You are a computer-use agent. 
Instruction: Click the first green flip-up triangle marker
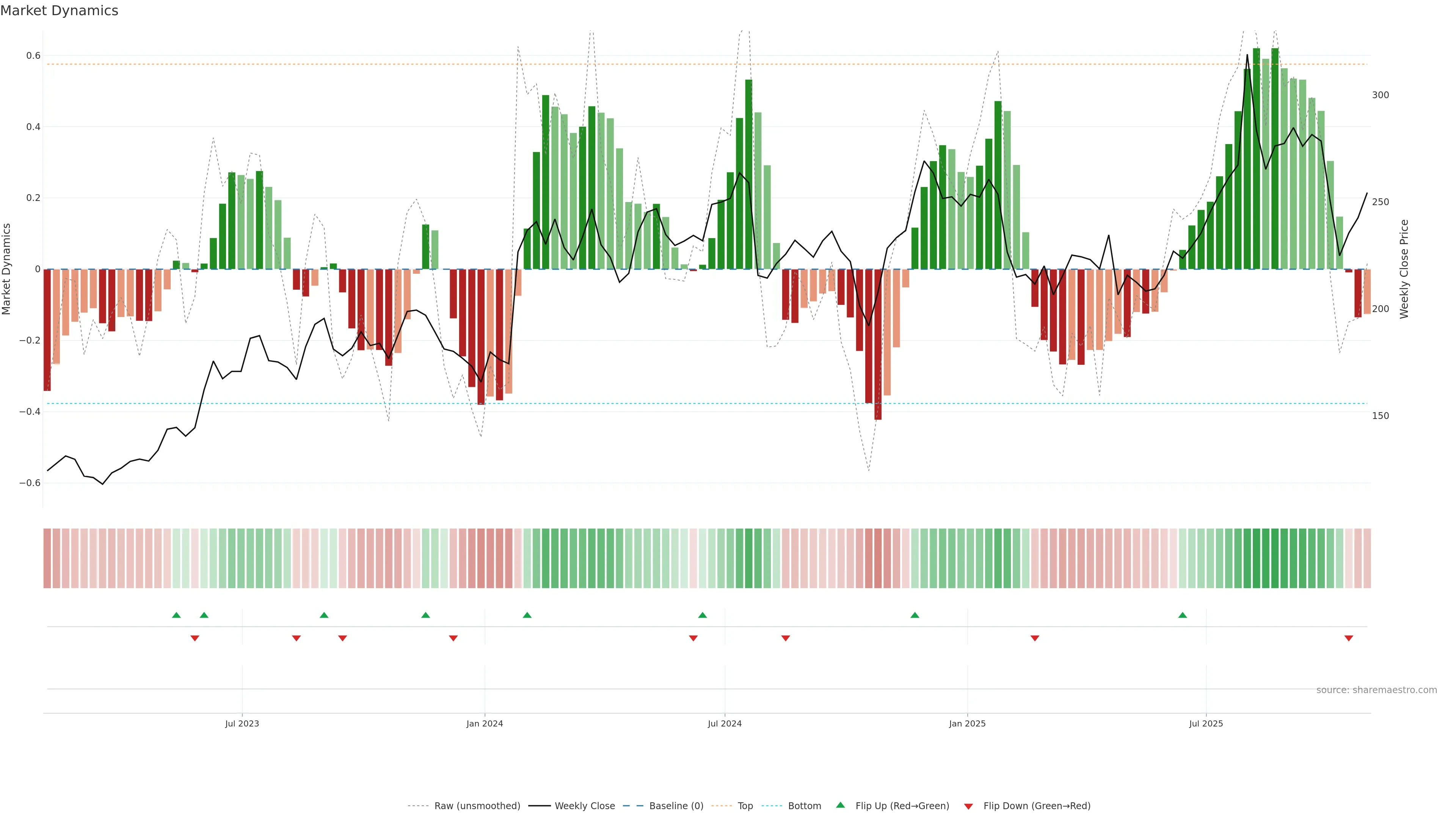[176, 615]
